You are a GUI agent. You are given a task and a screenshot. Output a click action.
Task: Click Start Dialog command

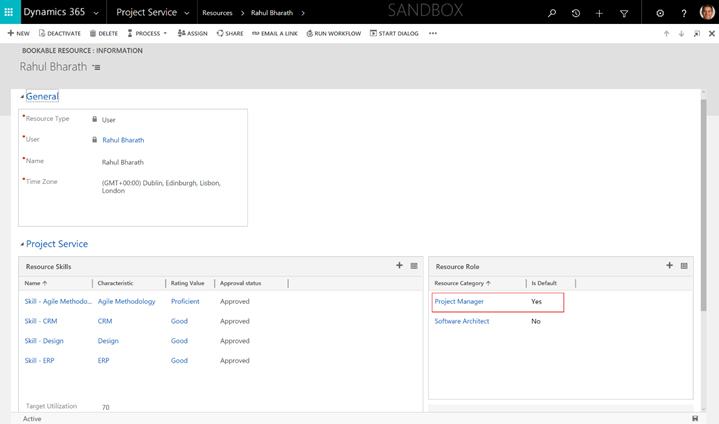pyautogui.click(x=394, y=33)
